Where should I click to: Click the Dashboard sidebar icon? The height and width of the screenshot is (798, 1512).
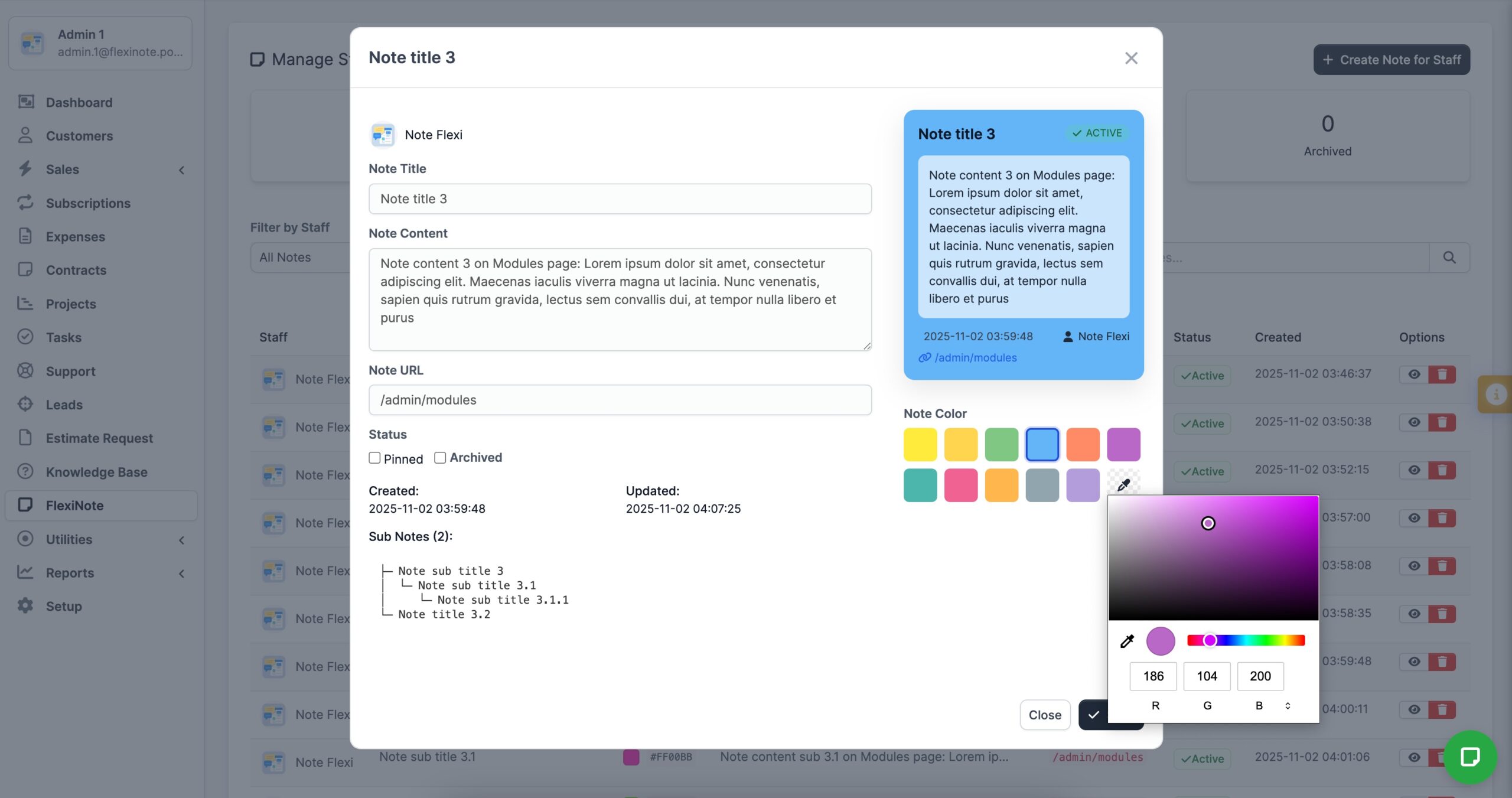[x=25, y=102]
